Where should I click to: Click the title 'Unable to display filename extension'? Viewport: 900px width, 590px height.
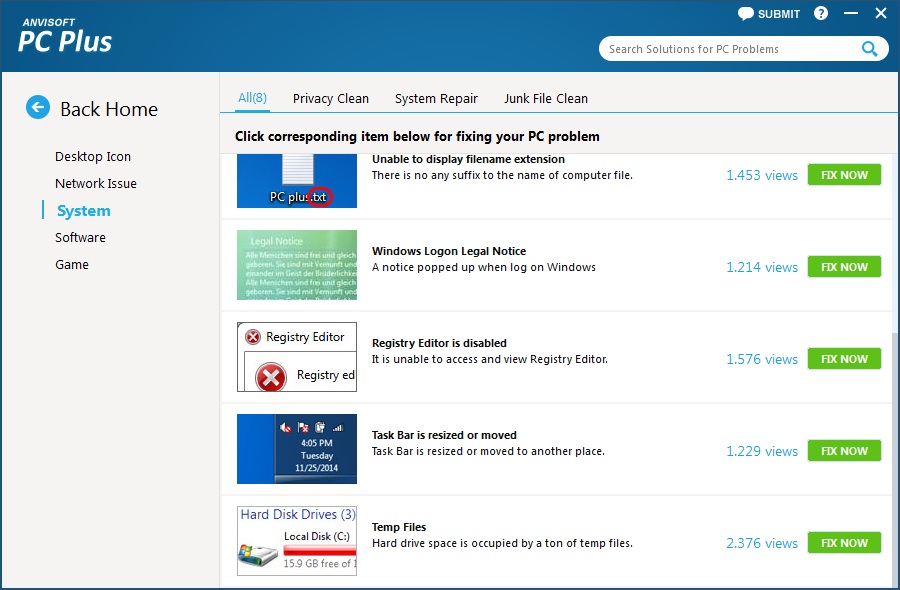(x=468, y=159)
